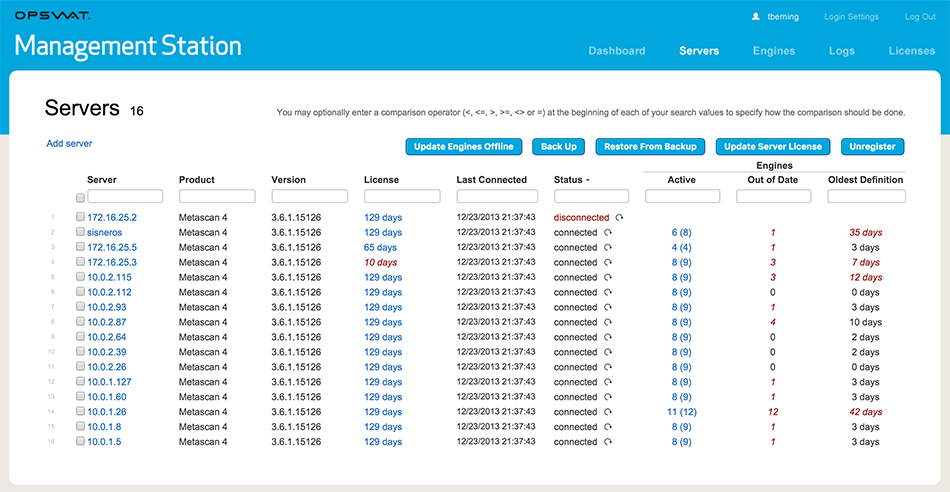Click the '42 days' oldest definition

tap(865, 412)
